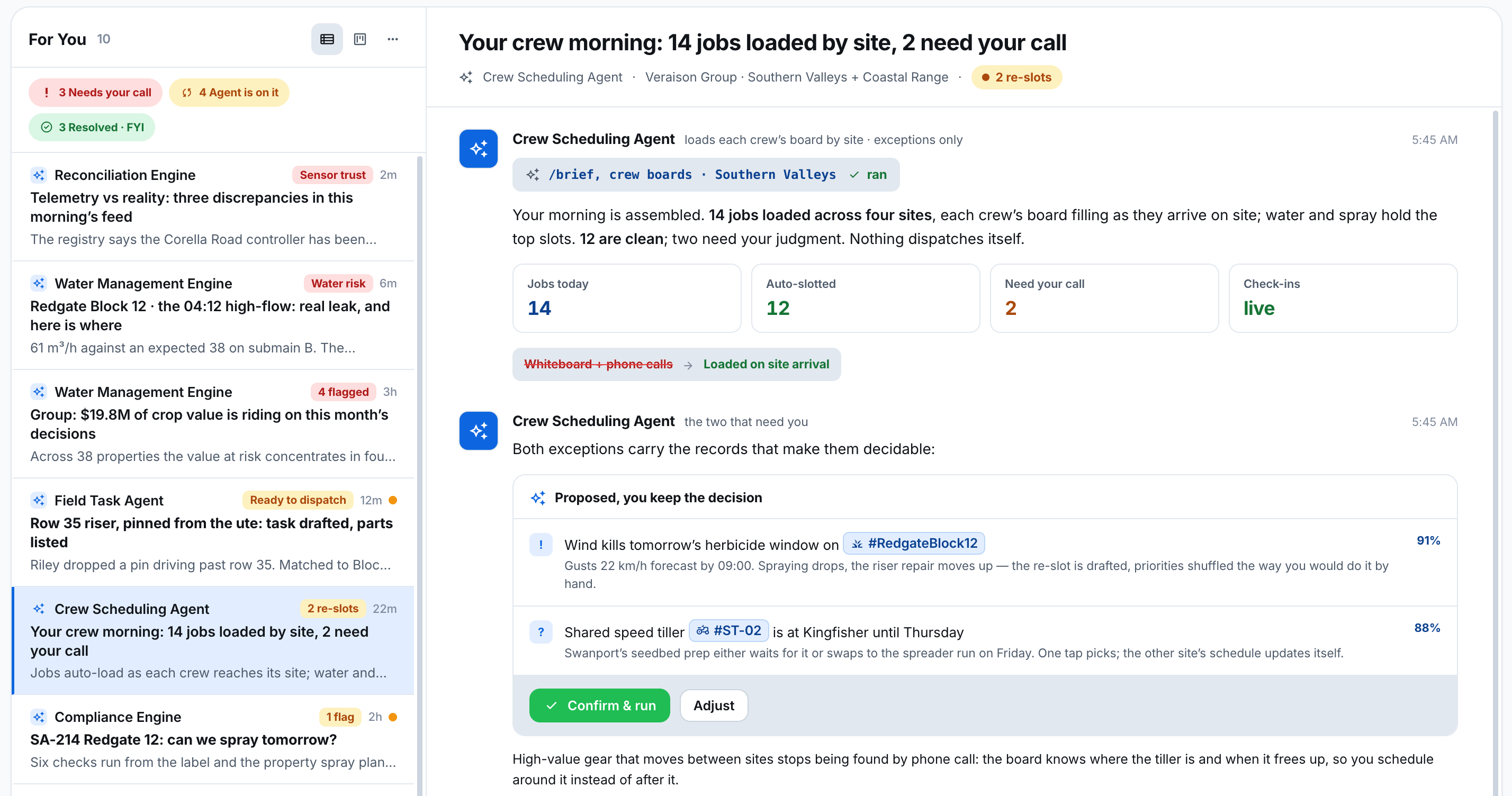
Task: Click Compliance Engine sparkle icon
Action: pyautogui.click(x=39, y=717)
